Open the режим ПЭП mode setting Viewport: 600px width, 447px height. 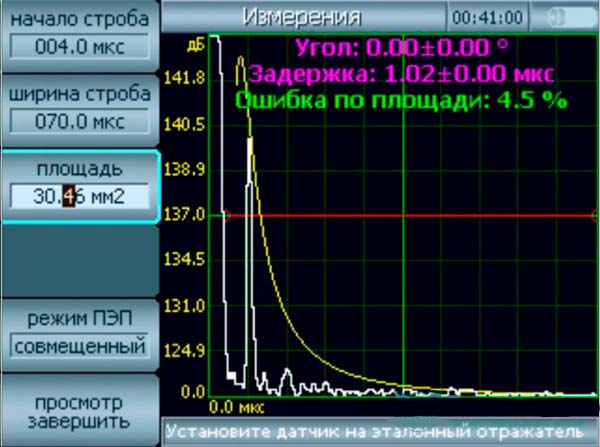click(x=79, y=320)
